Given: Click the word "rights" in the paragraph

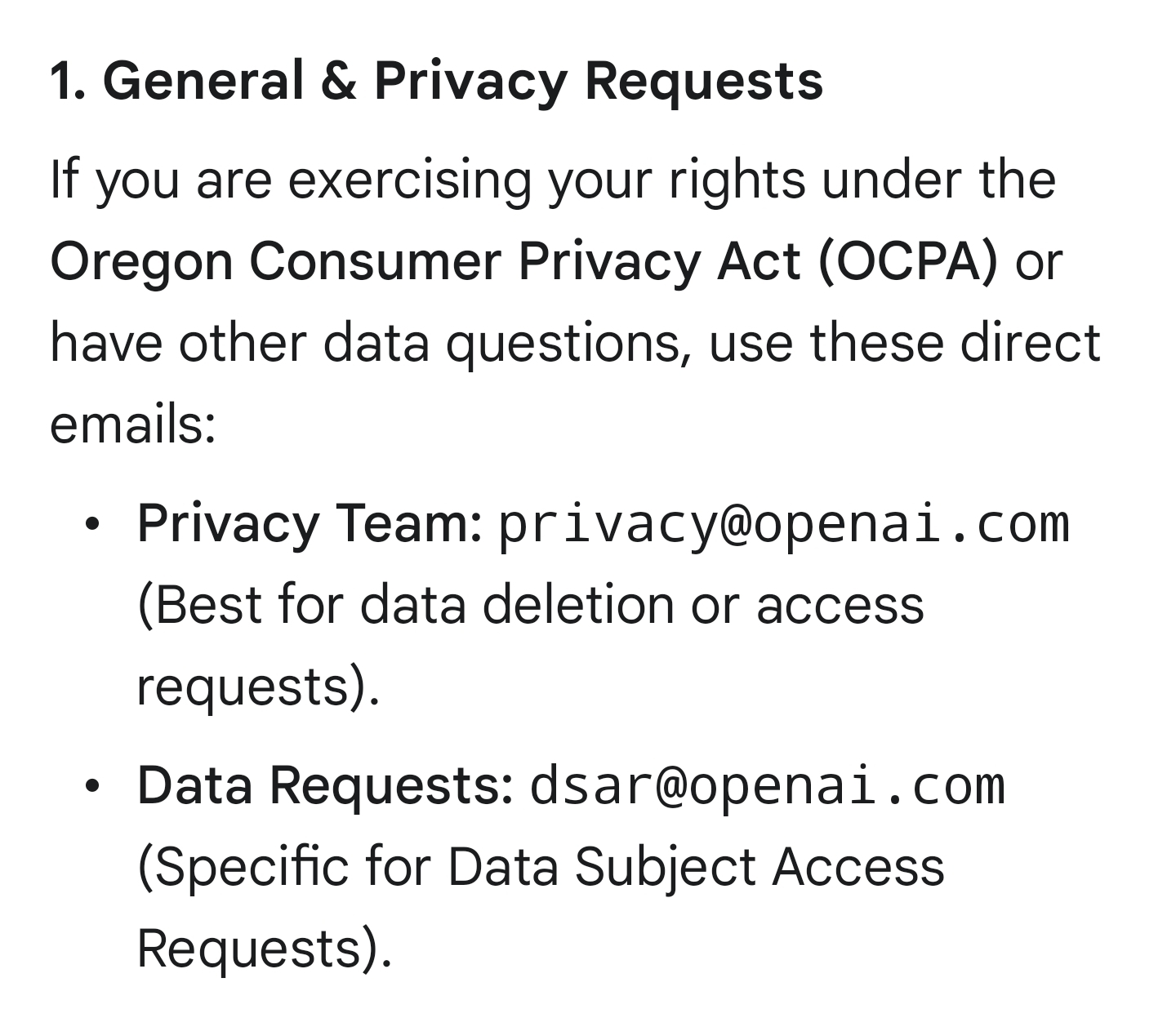Looking at the screenshot, I should click(737, 180).
